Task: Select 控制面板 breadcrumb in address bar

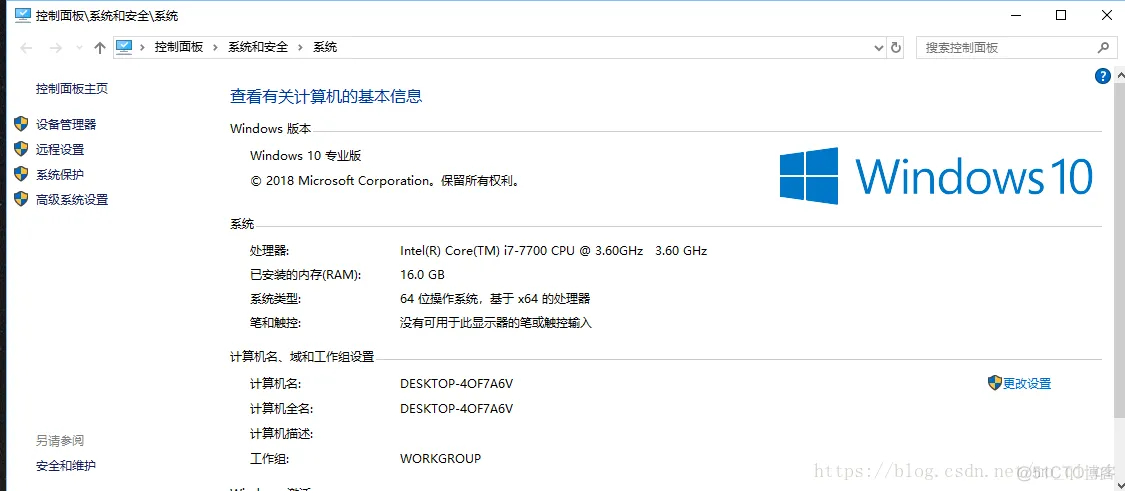Action: (179, 47)
